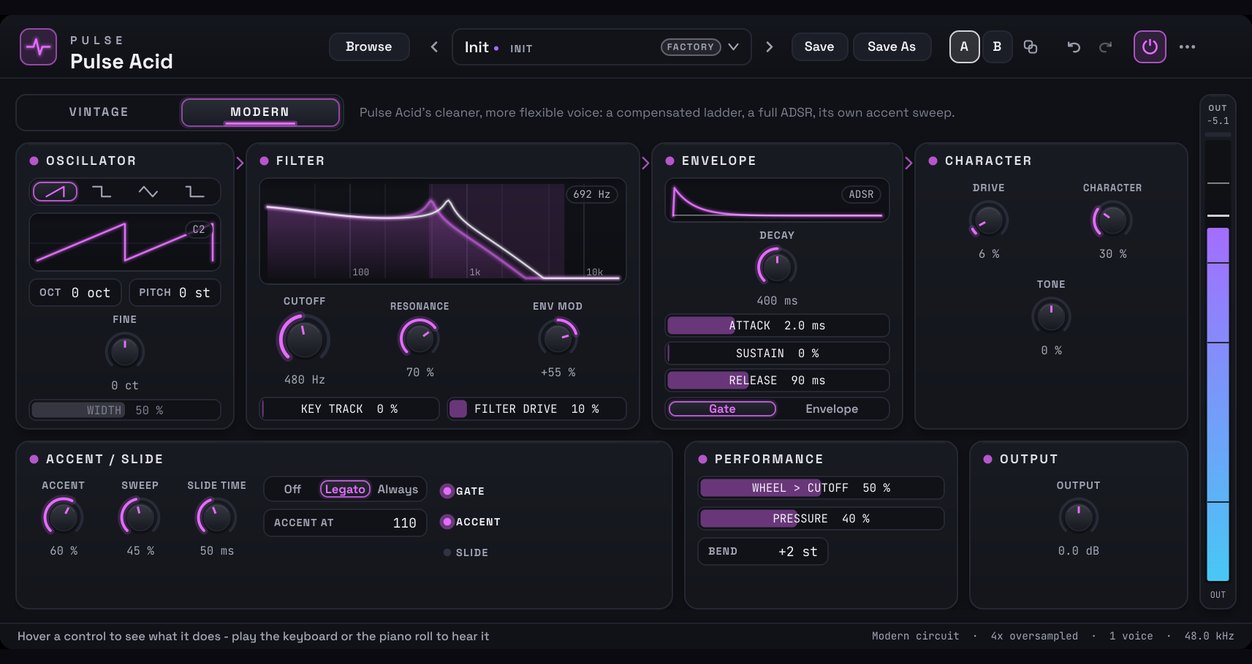The height and width of the screenshot is (664, 1252).
Task: Switch to the MODERN circuit tab
Action: pos(260,112)
